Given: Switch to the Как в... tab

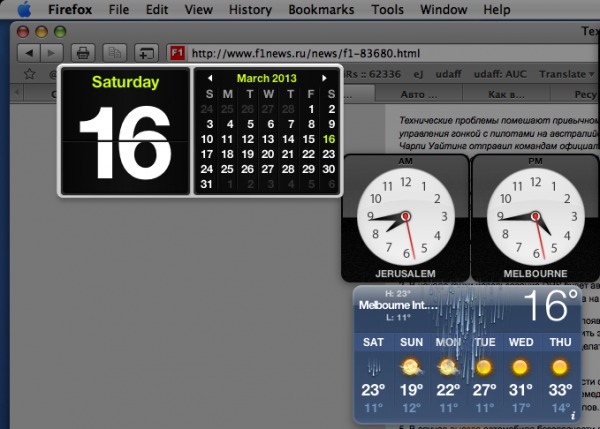Looking at the screenshot, I should tap(506, 94).
